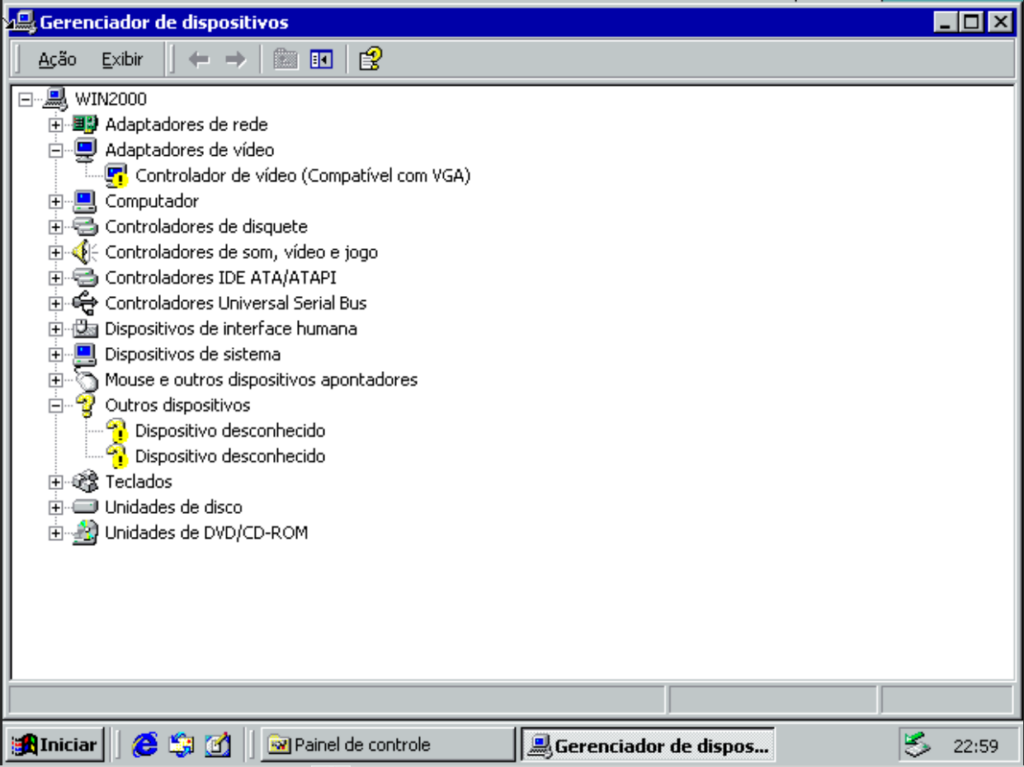The height and width of the screenshot is (767, 1024).
Task: Click the back arrow in the toolbar
Action: 199,60
